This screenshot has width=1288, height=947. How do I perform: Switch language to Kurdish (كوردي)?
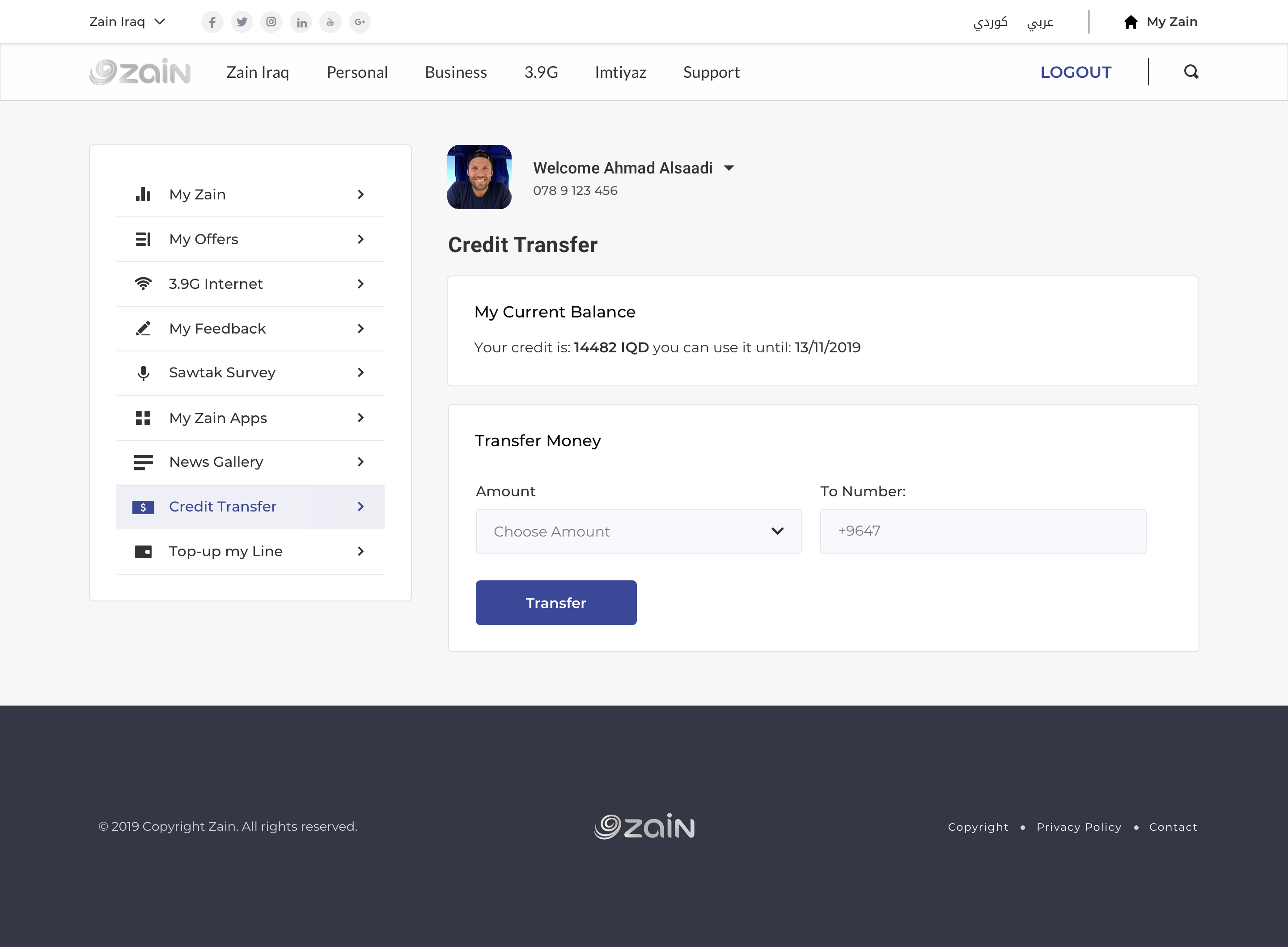991,22
